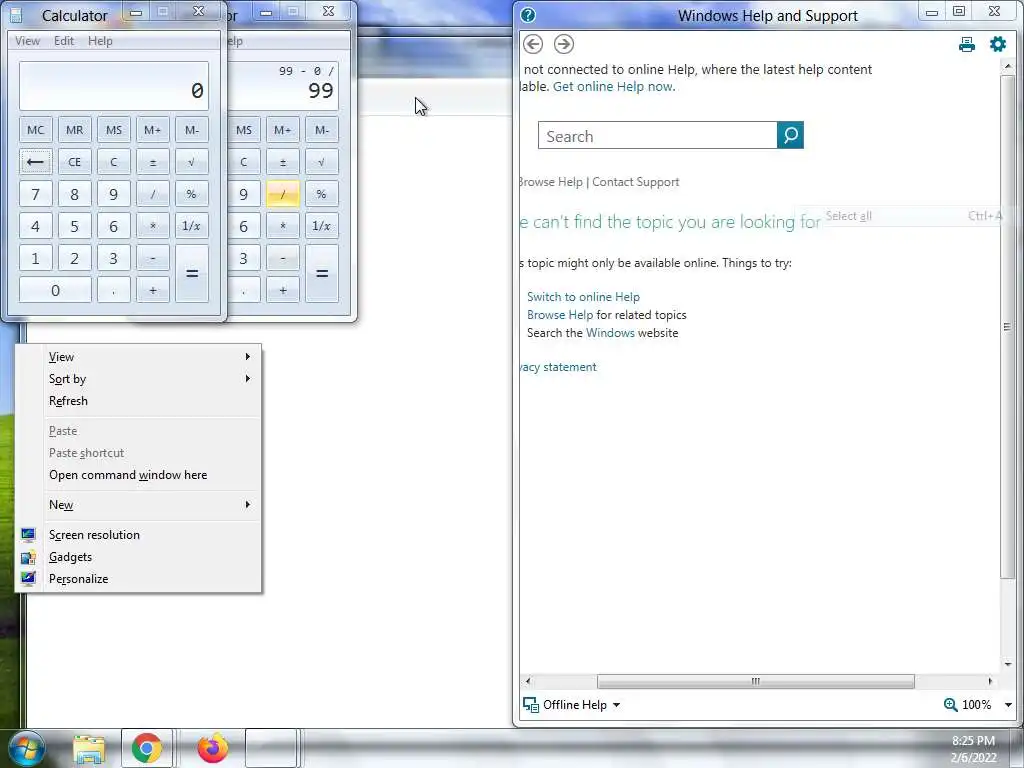
Task: Click minus key in front Calculator
Action: [153, 258]
